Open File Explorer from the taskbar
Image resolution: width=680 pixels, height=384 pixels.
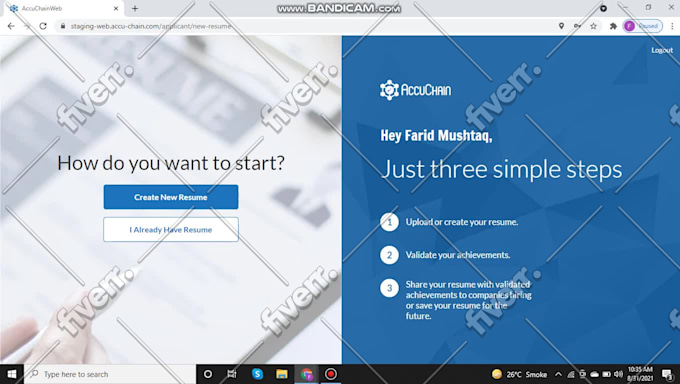(282, 374)
